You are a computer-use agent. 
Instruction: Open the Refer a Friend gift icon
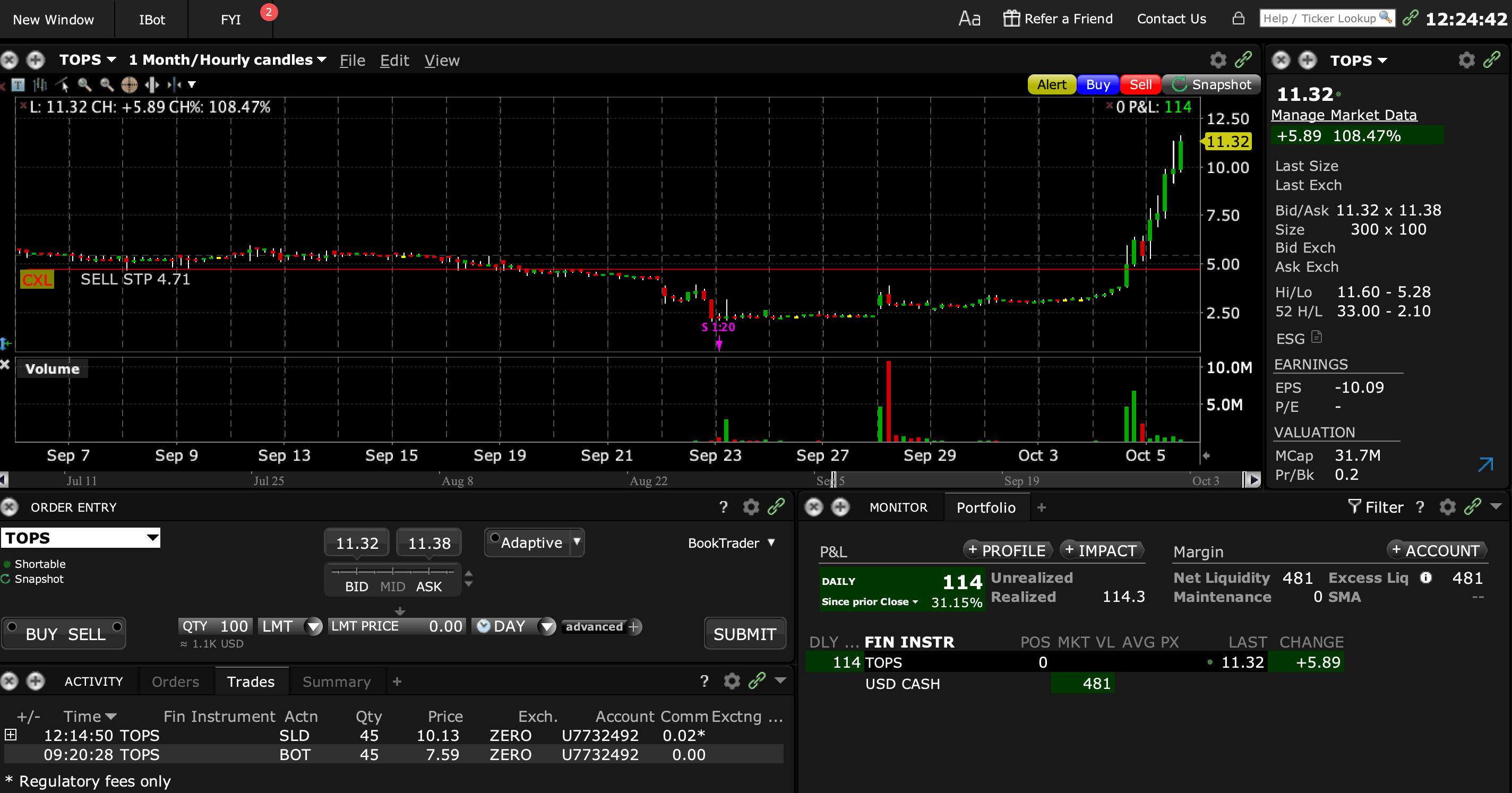click(1011, 19)
